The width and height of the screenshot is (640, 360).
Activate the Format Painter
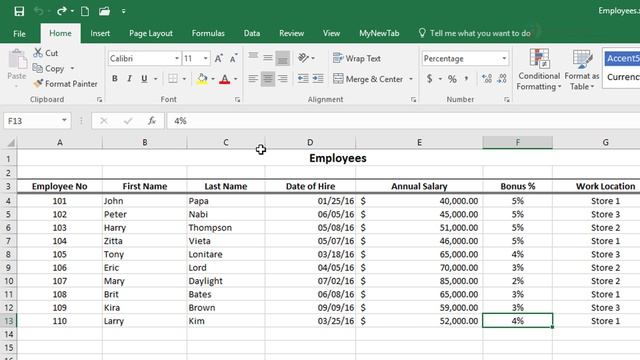(x=65, y=84)
